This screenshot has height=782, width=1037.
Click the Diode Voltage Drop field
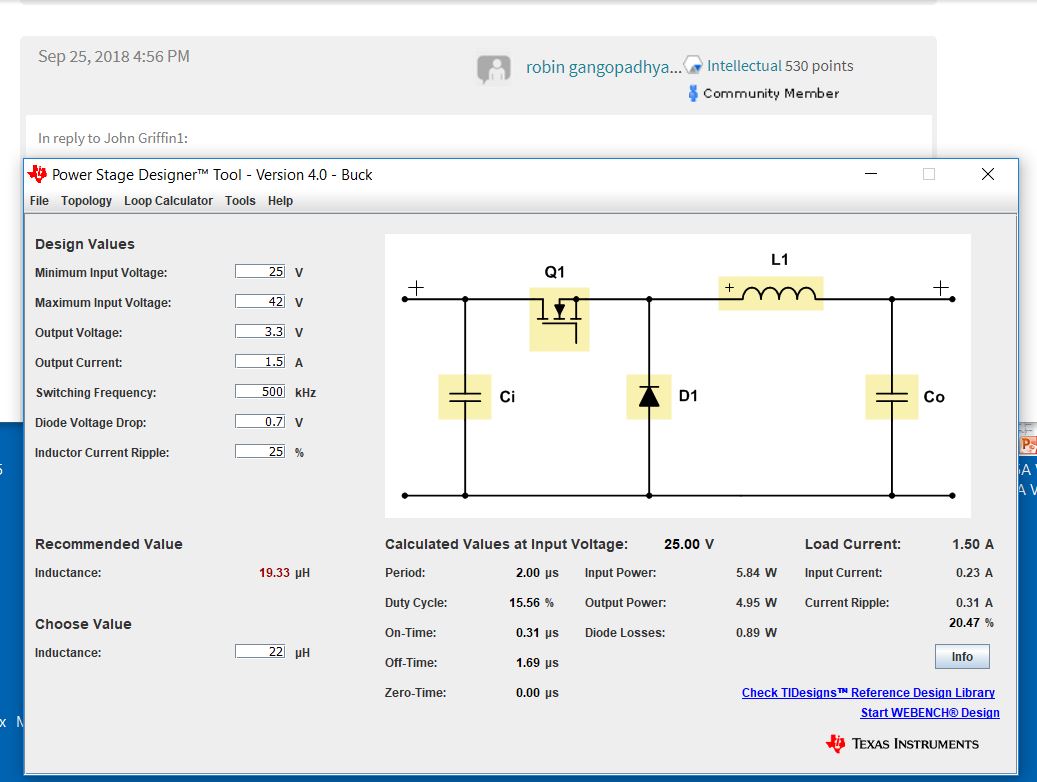[x=260, y=421]
